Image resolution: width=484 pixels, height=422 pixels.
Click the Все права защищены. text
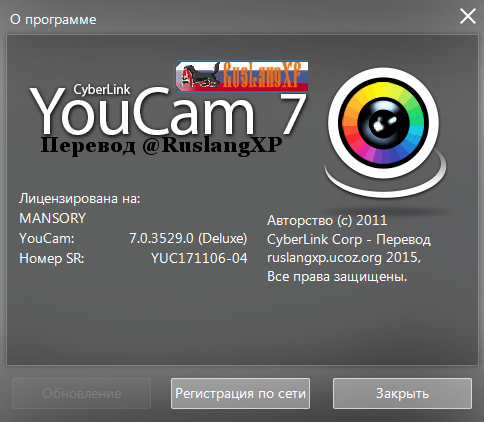(x=337, y=277)
